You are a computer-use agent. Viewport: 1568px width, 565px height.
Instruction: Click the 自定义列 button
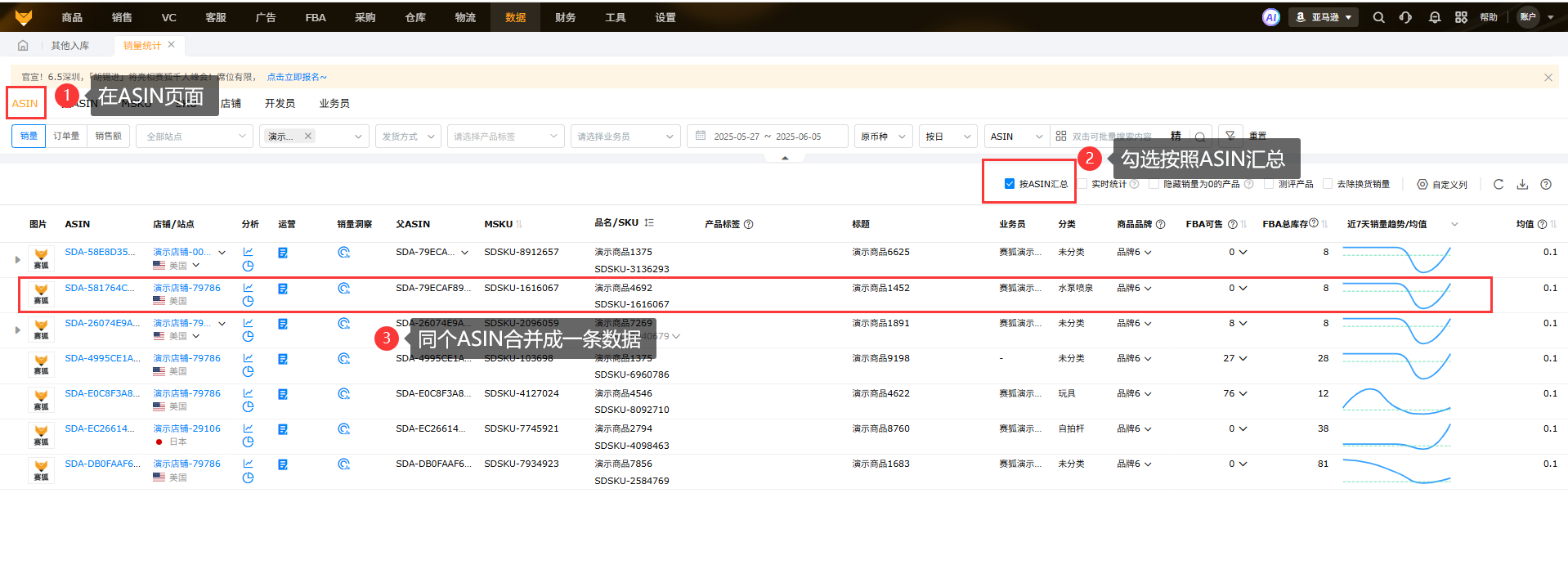tap(1442, 185)
